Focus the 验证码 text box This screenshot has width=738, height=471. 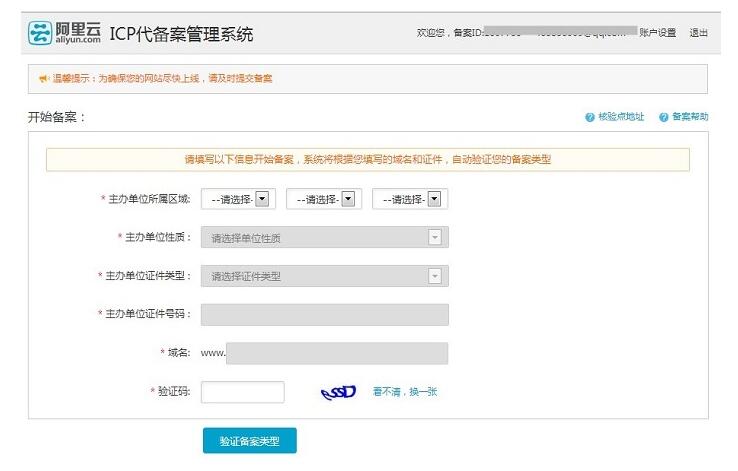(x=242, y=392)
